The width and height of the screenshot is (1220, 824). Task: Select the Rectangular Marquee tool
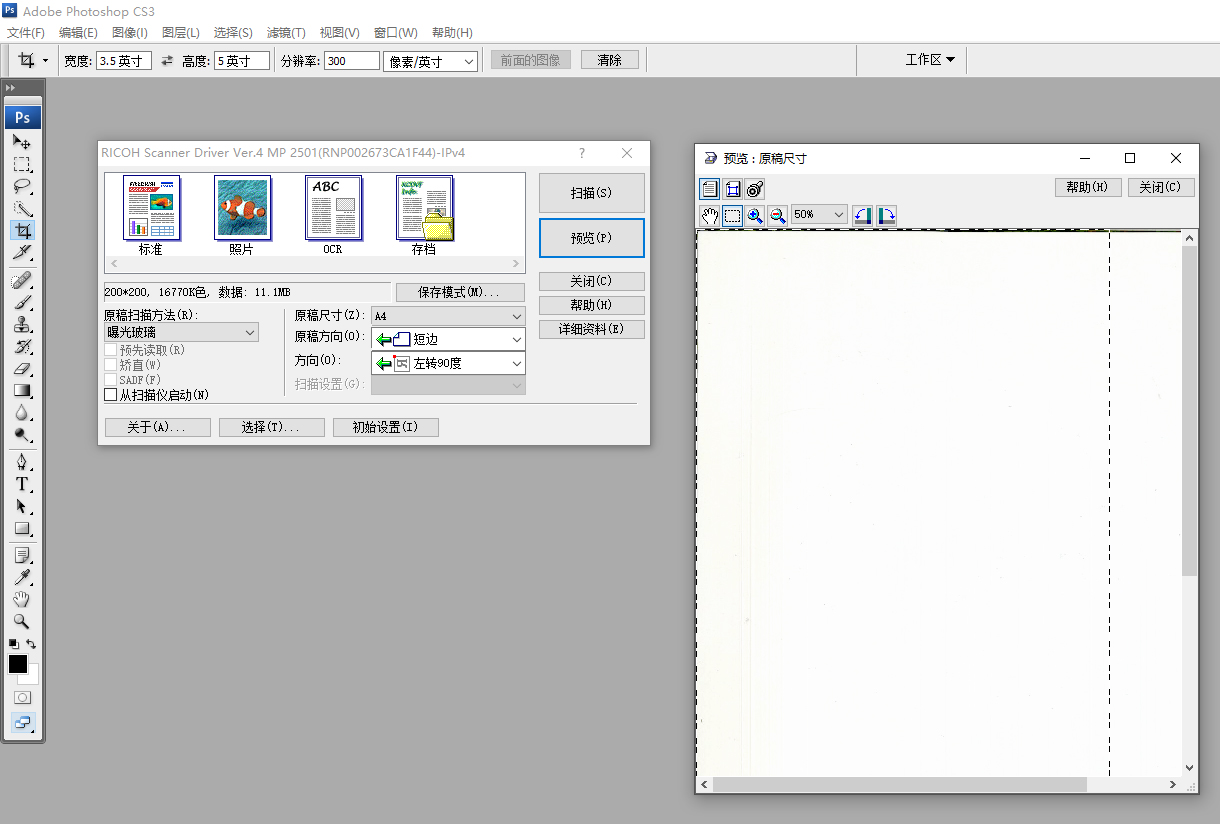tap(22, 164)
